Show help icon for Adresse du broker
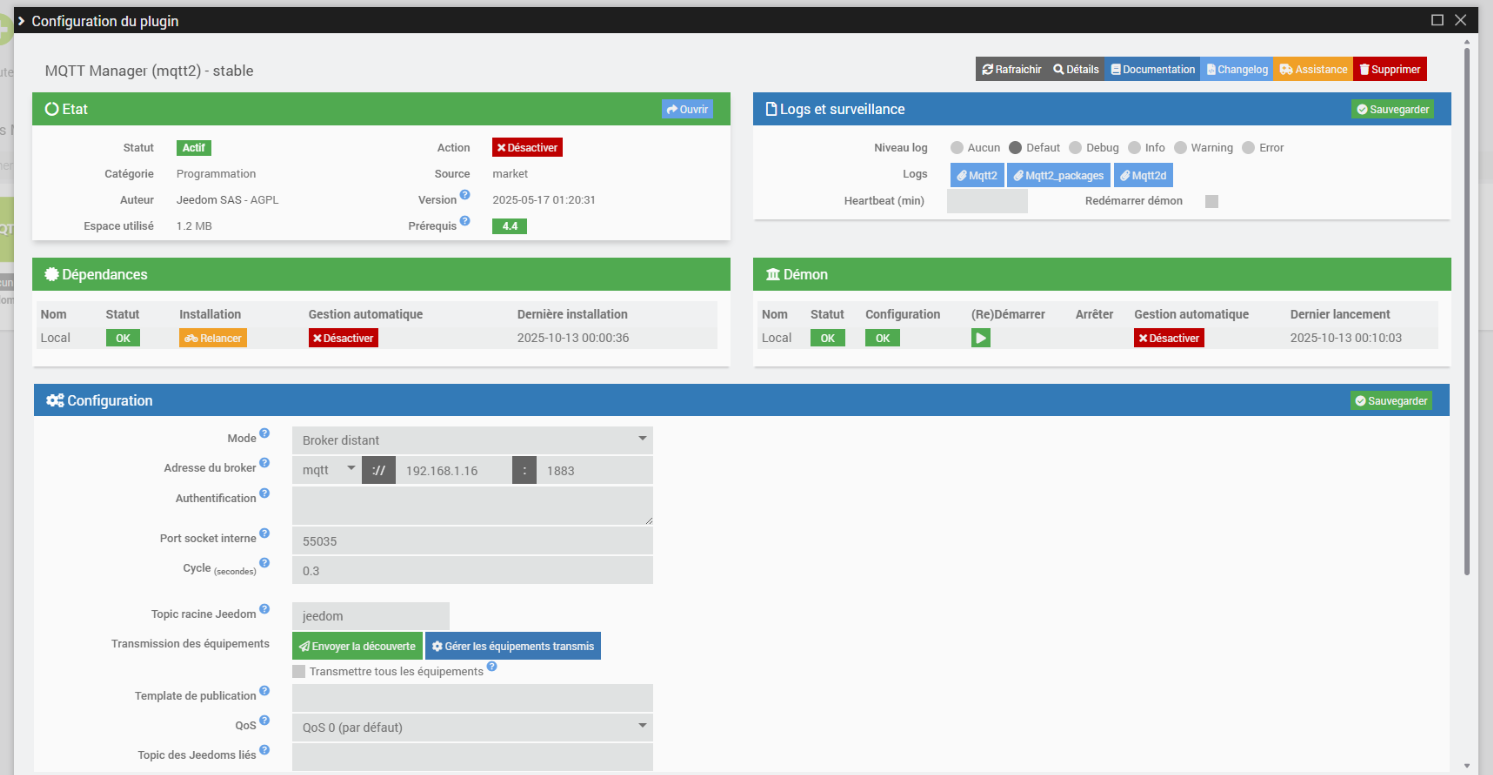Viewport: 1493px width, 775px height. pyautogui.click(x=265, y=463)
